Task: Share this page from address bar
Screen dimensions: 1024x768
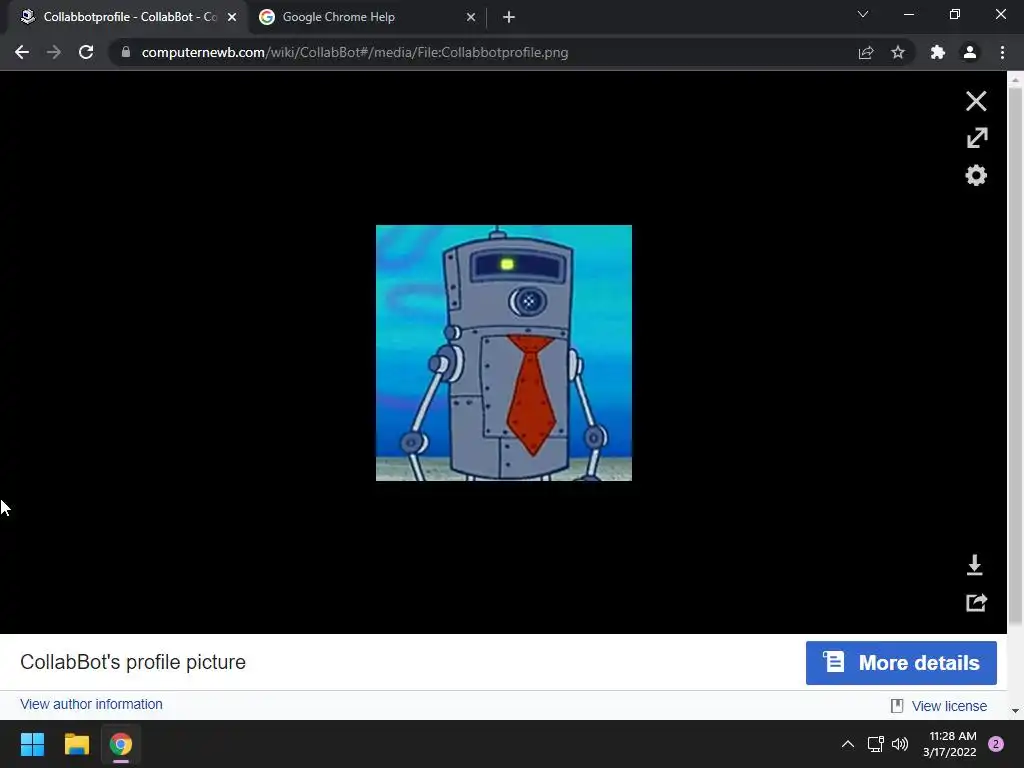Action: pyautogui.click(x=866, y=52)
